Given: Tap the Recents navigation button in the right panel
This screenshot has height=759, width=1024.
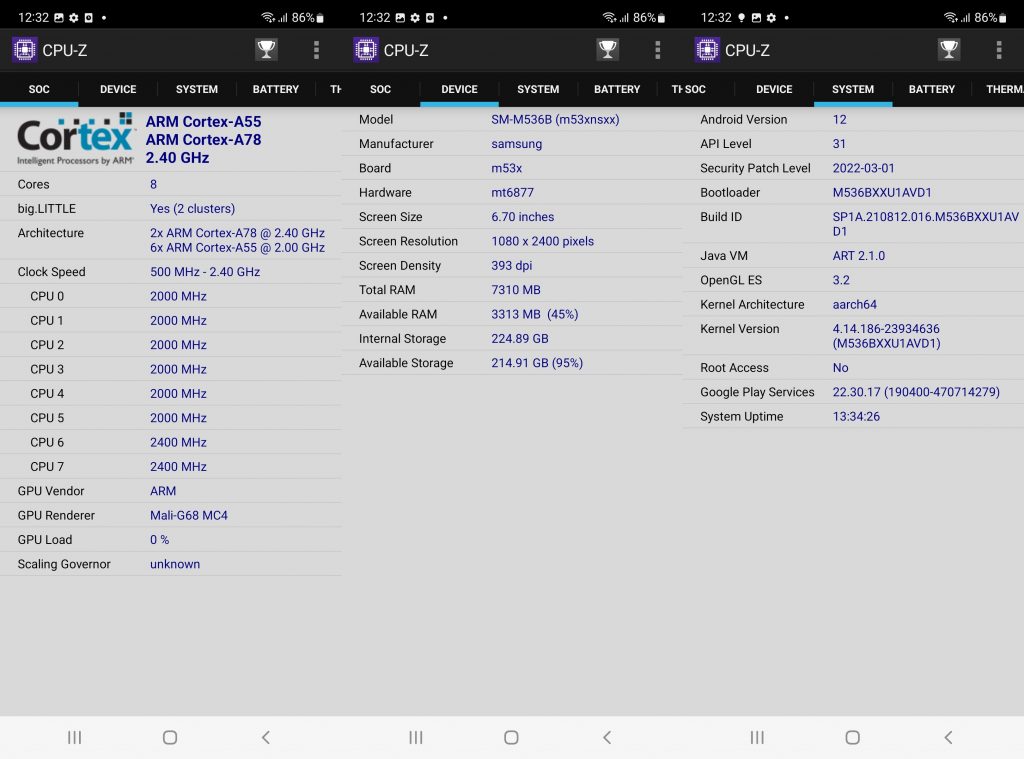Looking at the screenshot, I should tap(757, 737).
